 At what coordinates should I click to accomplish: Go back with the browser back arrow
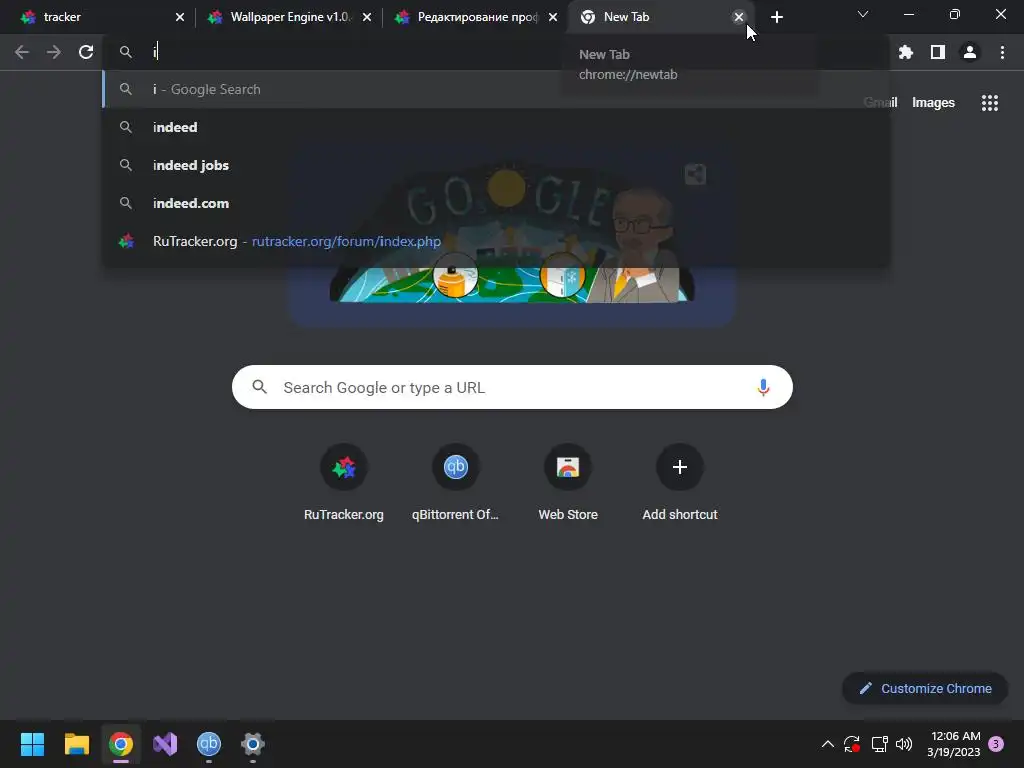[x=22, y=52]
